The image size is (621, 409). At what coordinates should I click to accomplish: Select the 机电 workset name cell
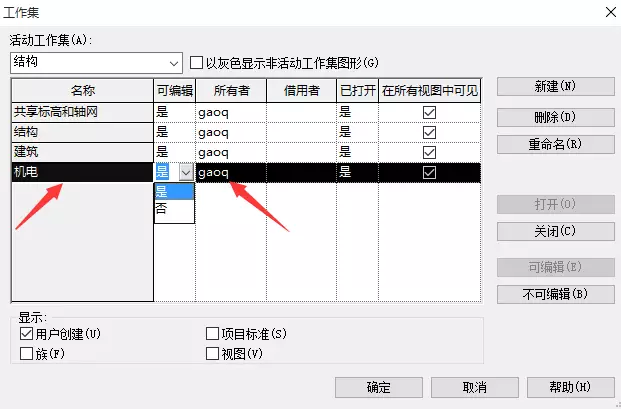pyautogui.click(x=82, y=172)
